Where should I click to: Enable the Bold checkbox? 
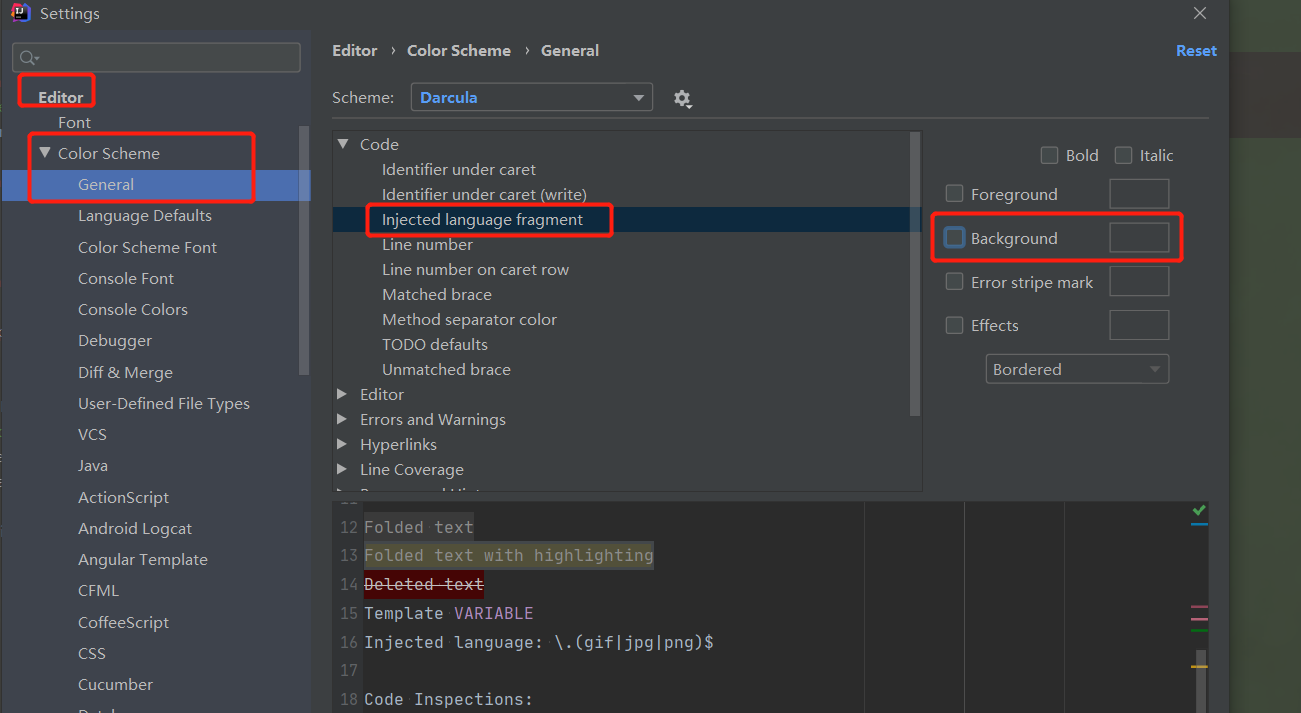click(1049, 155)
